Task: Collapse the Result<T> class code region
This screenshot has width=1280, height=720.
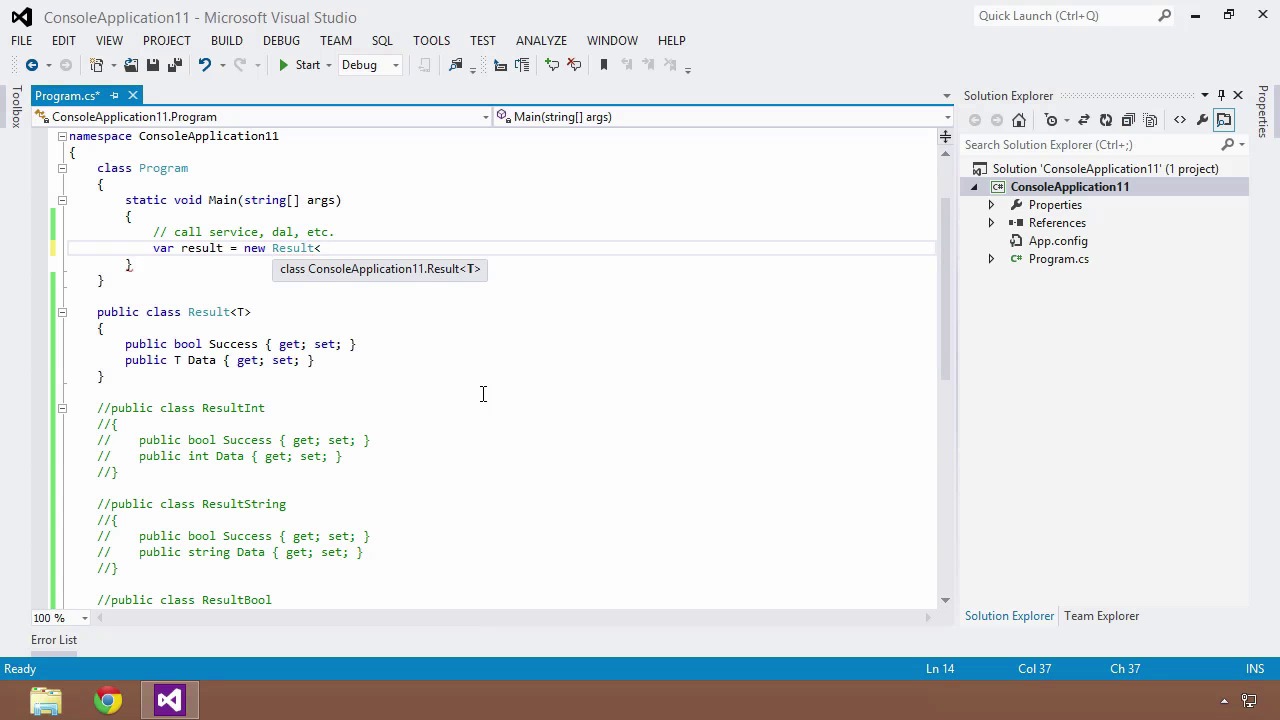Action: coord(62,312)
